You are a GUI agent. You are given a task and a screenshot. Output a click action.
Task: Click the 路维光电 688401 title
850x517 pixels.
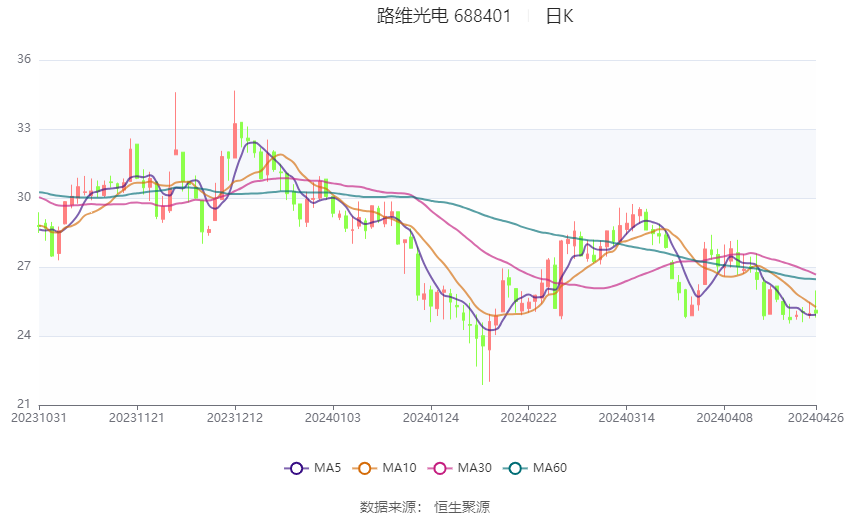(444, 16)
